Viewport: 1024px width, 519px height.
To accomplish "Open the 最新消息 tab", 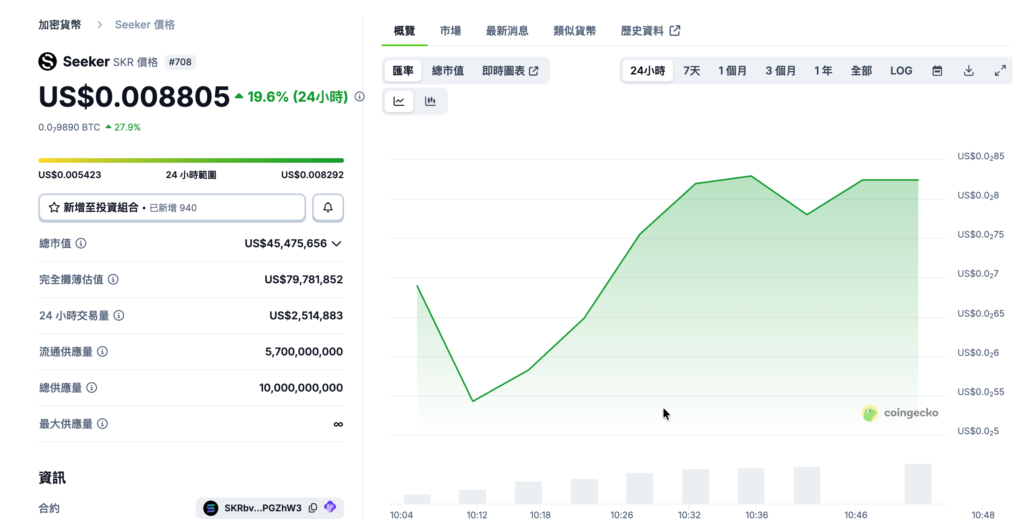I will 507,31.
